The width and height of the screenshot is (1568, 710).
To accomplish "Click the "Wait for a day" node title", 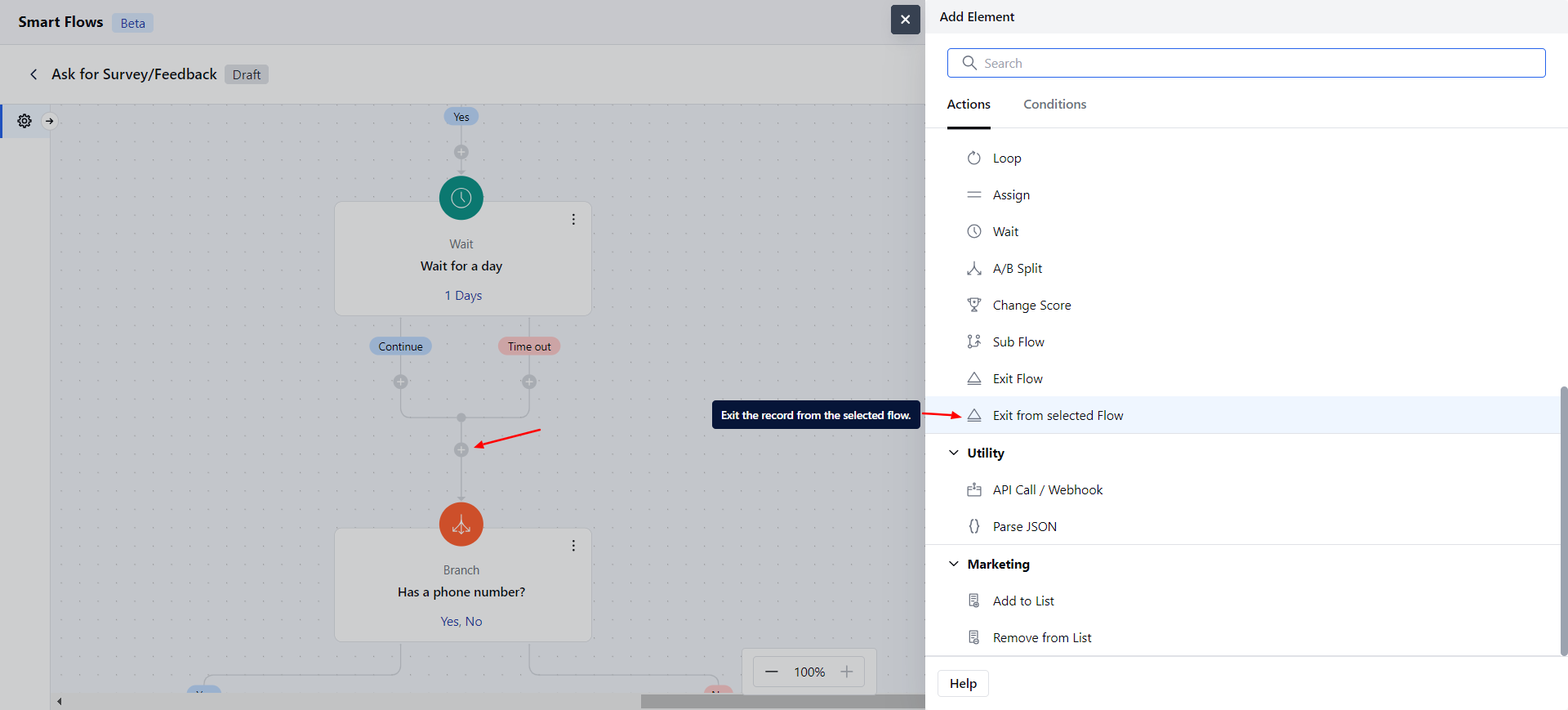I will tap(461, 266).
